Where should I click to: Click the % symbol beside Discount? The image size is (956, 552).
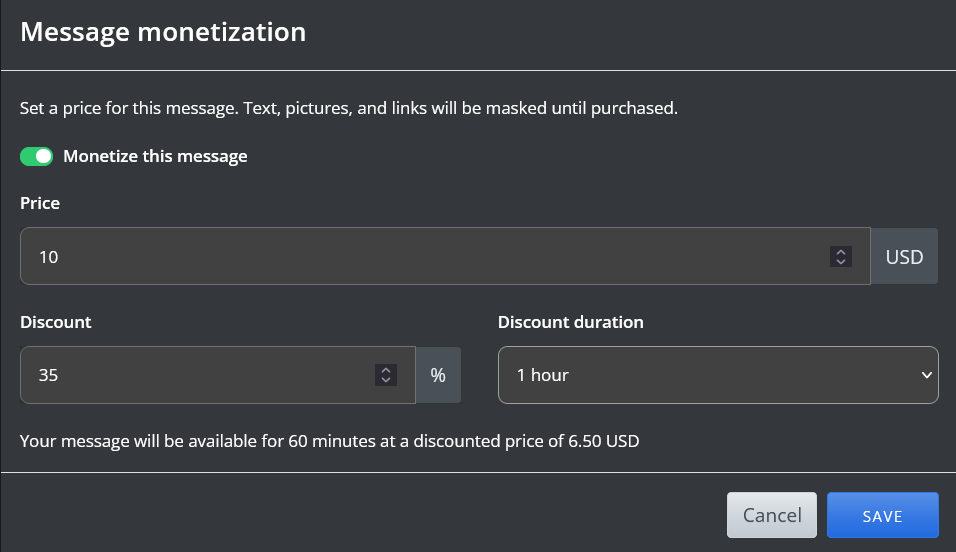pos(438,375)
